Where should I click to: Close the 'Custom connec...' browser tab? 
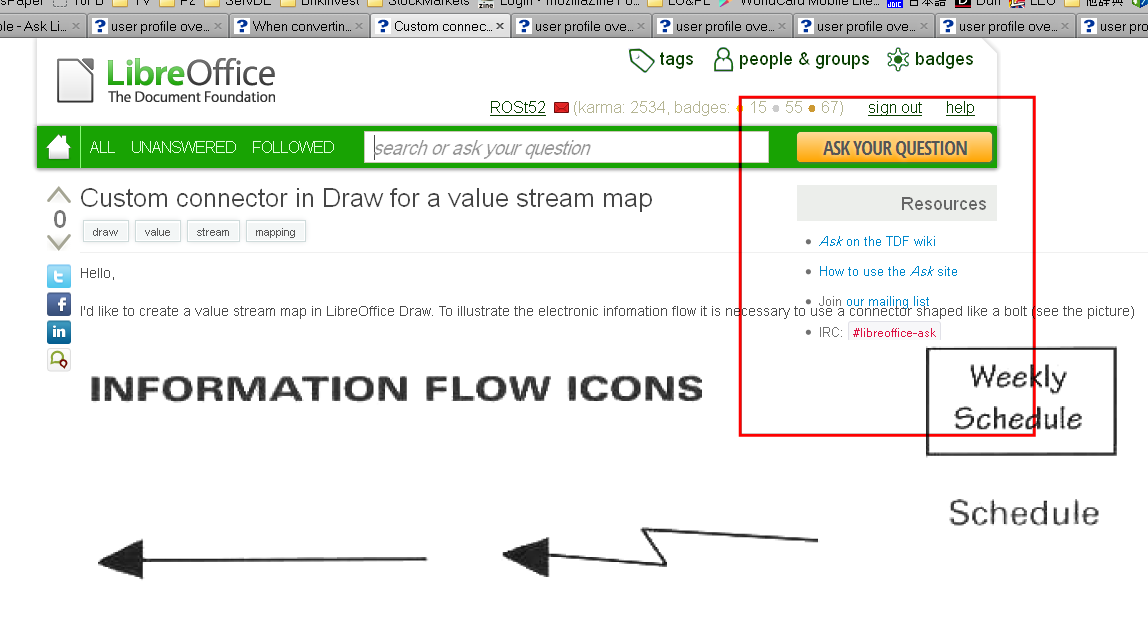[501, 26]
